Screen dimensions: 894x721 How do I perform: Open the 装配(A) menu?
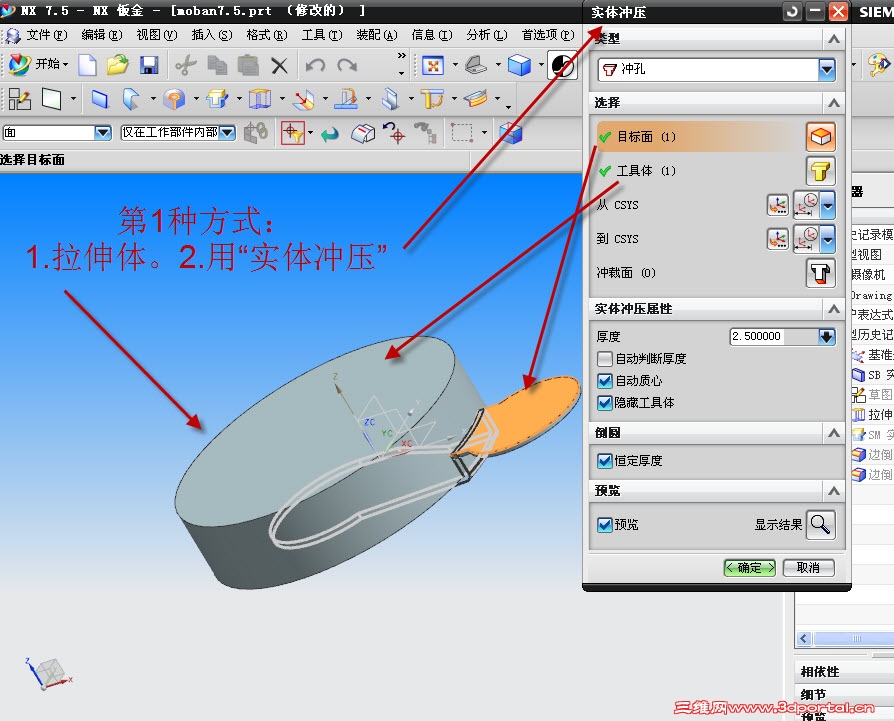(376, 35)
